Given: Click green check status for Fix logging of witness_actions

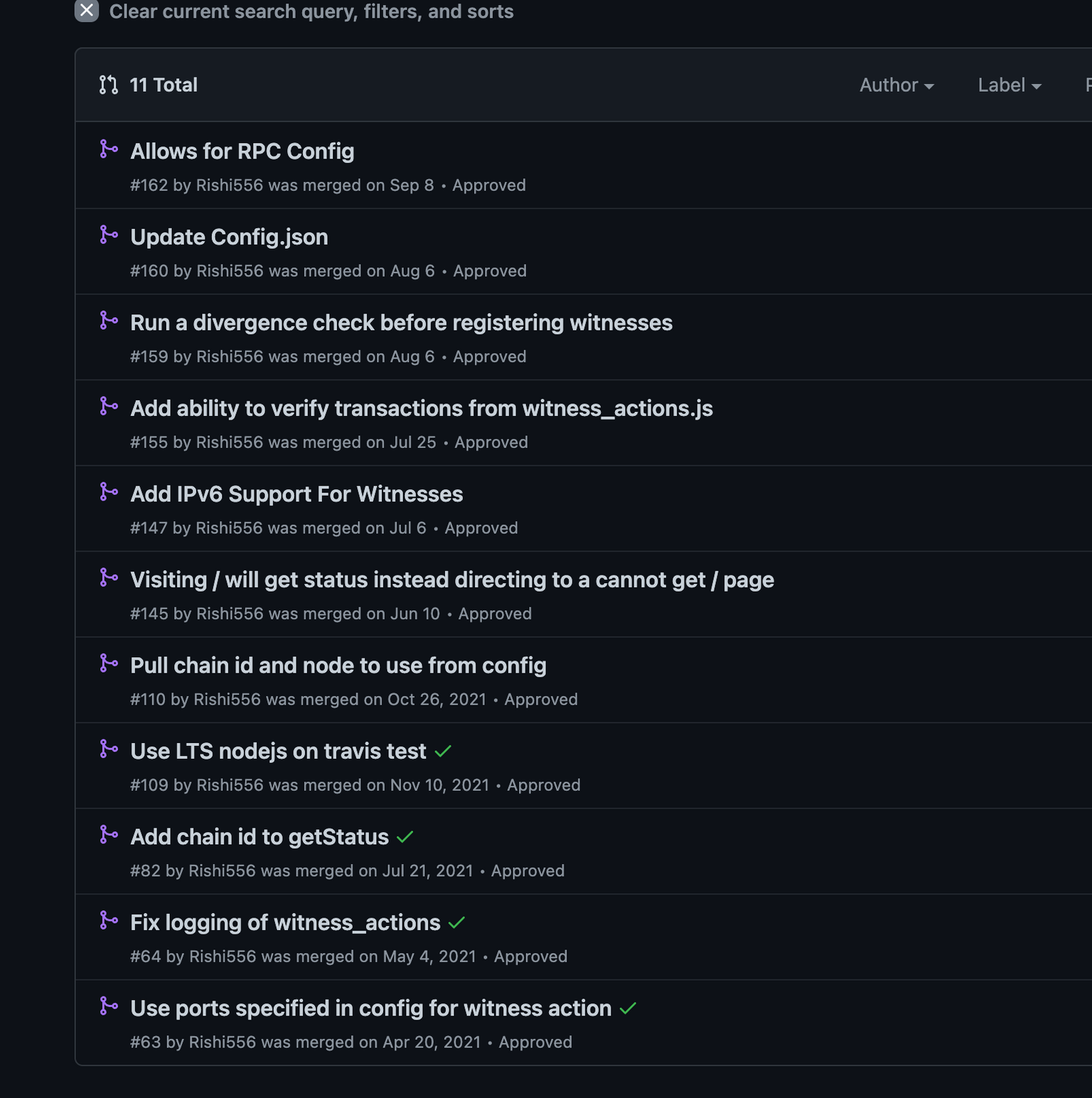Looking at the screenshot, I should pos(456,923).
